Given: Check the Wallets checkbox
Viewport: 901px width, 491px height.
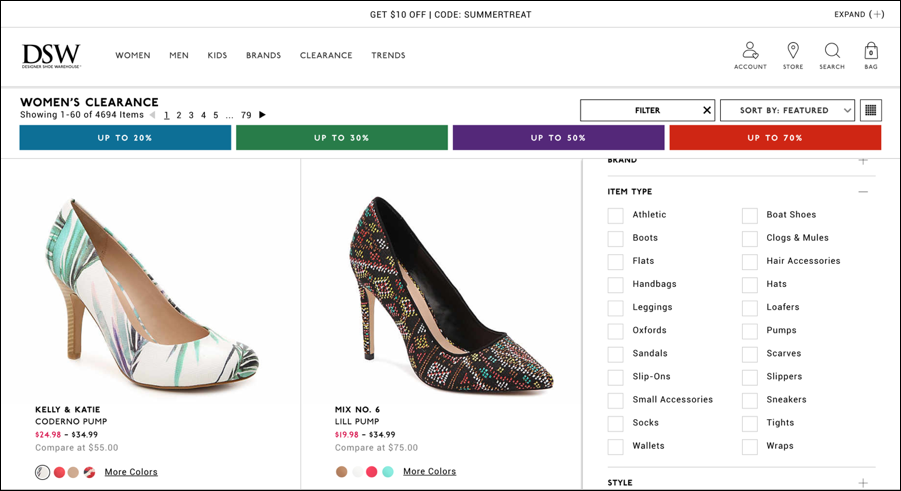Looking at the screenshot, I should [615, 446].
